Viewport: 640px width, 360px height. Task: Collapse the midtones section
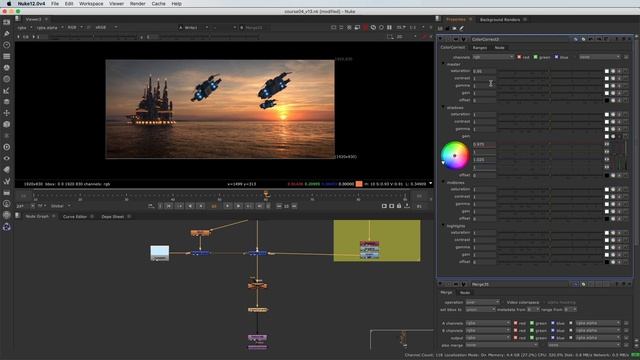point(444,182)
